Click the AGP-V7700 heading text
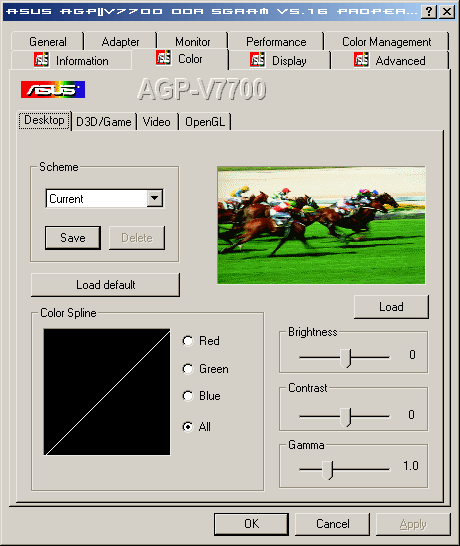Screen dimensions: 460x546 [x=202, y=89]
